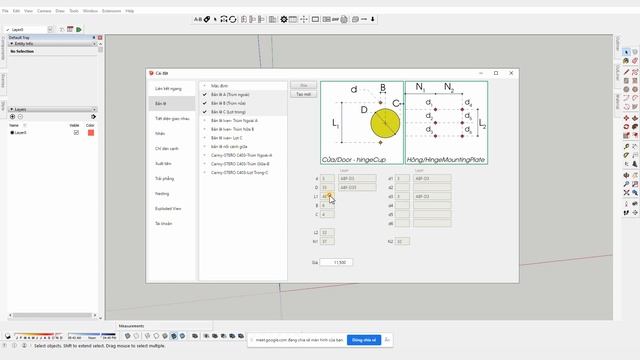Click the L1 value field
The image size is (640, 360).
point(327,196)
